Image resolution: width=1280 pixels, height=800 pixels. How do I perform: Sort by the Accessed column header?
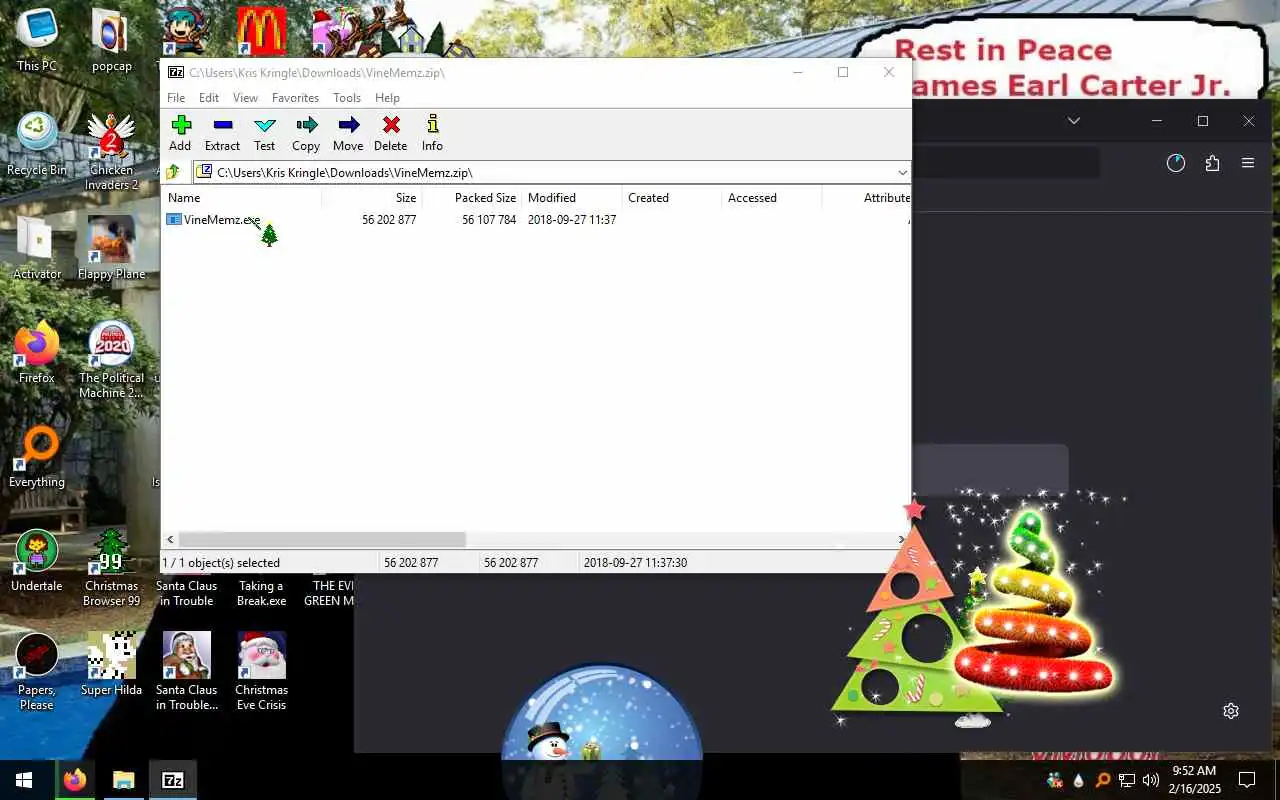tap(772, 198)
